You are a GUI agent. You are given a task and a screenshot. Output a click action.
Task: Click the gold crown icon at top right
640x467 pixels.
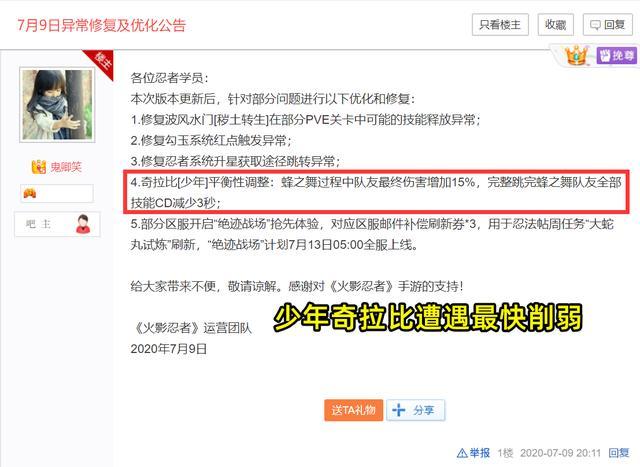click(576, 56)
